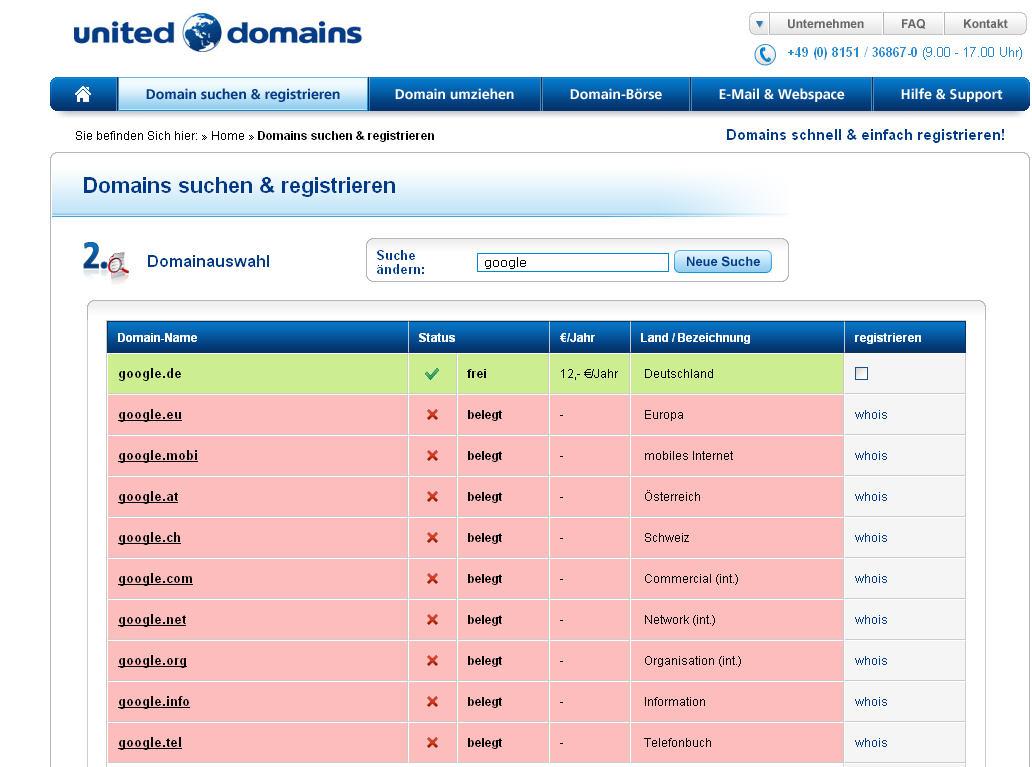The height and width of the screenshot is (767, 1032).
Task: Open the FAQ page
Action: (x=913, y=24)
